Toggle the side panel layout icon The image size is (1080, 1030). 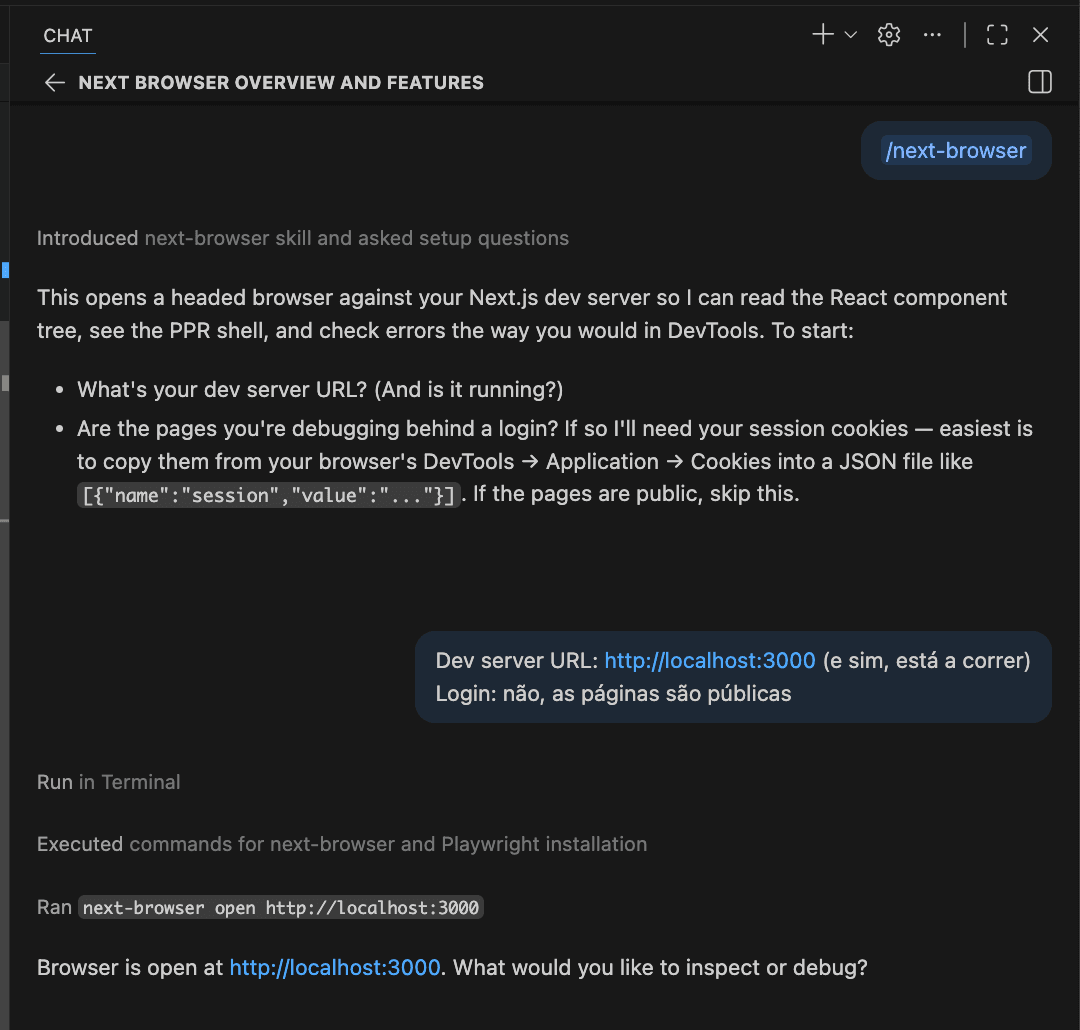pos(1040,82)
